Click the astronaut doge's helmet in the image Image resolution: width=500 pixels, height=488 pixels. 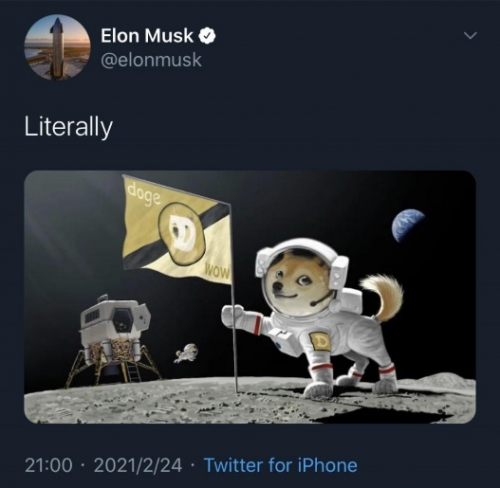pos(300,277)
